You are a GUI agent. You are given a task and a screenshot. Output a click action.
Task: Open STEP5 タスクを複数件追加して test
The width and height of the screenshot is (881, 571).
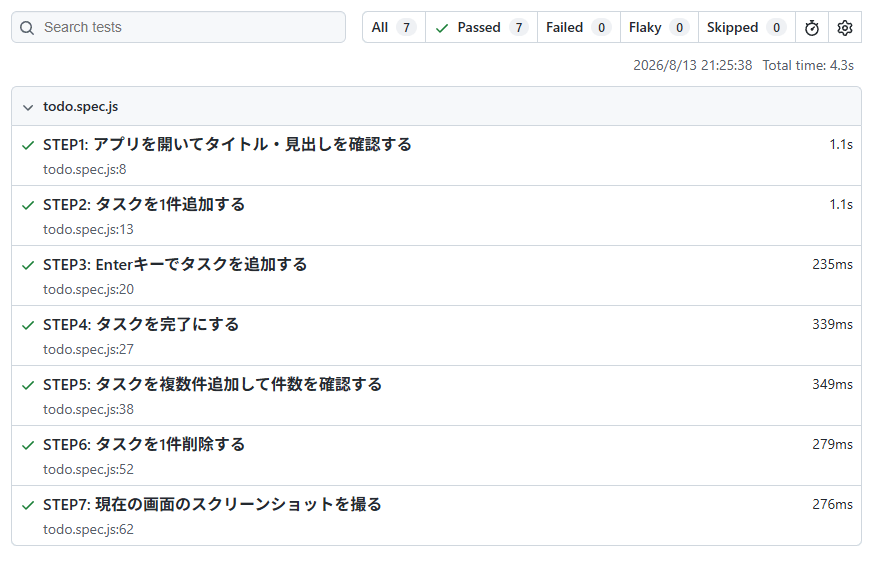point(212,384)
